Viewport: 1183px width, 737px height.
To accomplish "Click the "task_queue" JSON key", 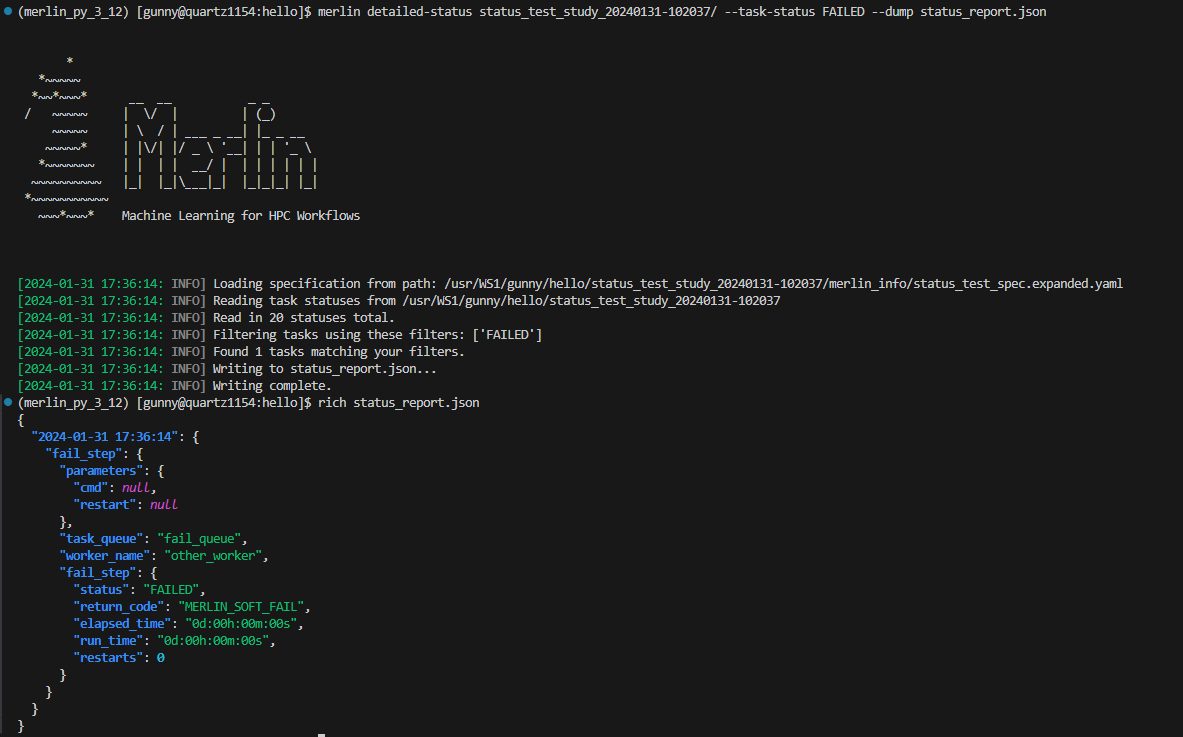I will (x=101, y=539).
